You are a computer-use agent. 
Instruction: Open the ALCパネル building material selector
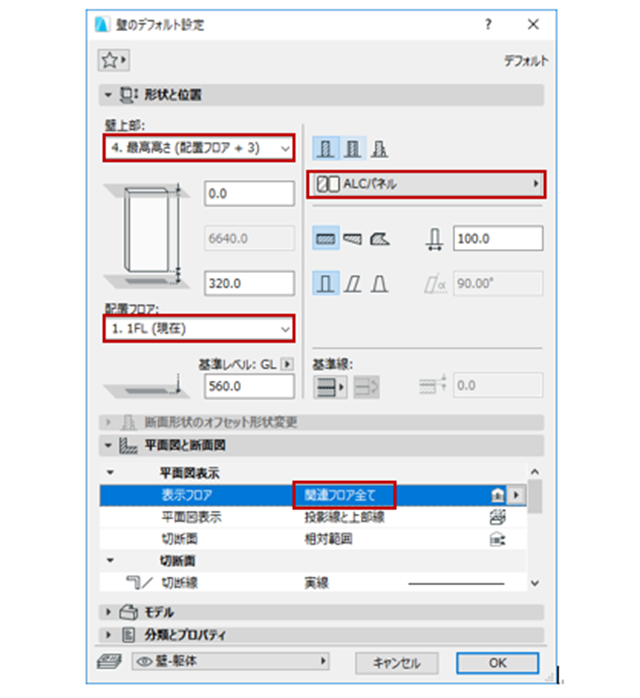pyautogui.click(x=426, y=184)
